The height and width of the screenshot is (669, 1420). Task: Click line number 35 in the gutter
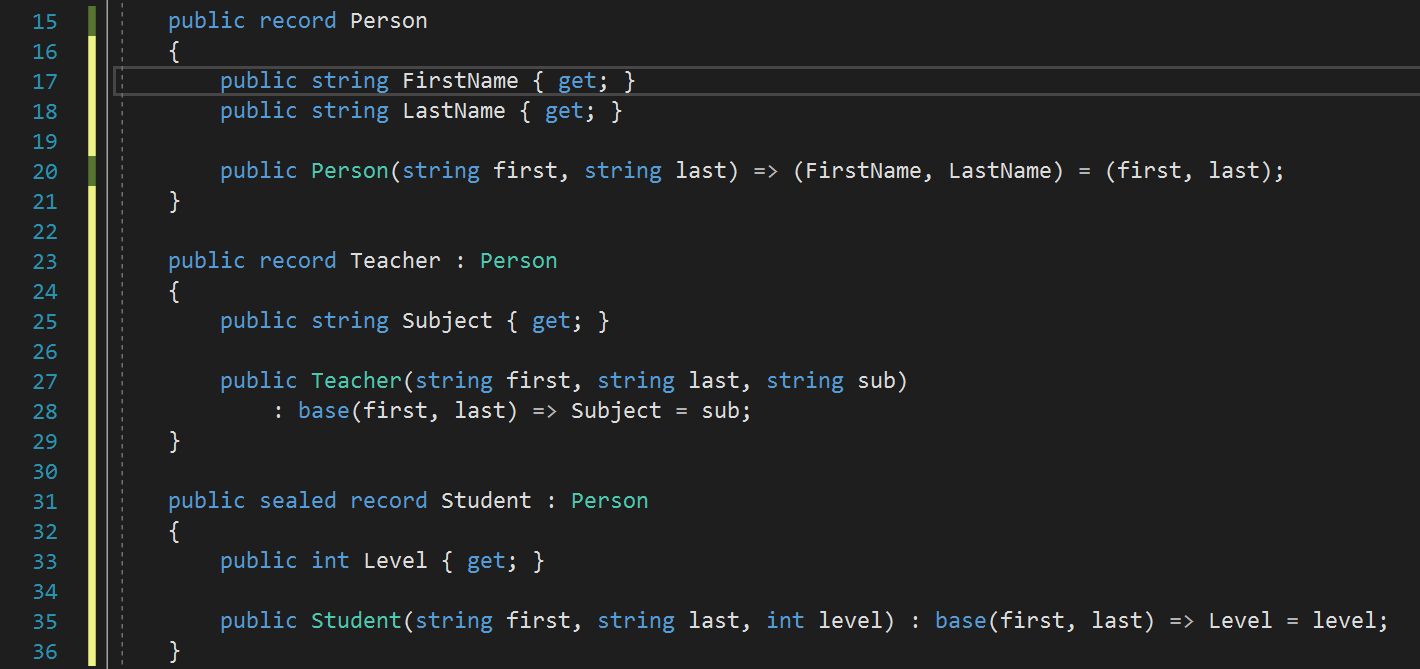tap(45, 621)
